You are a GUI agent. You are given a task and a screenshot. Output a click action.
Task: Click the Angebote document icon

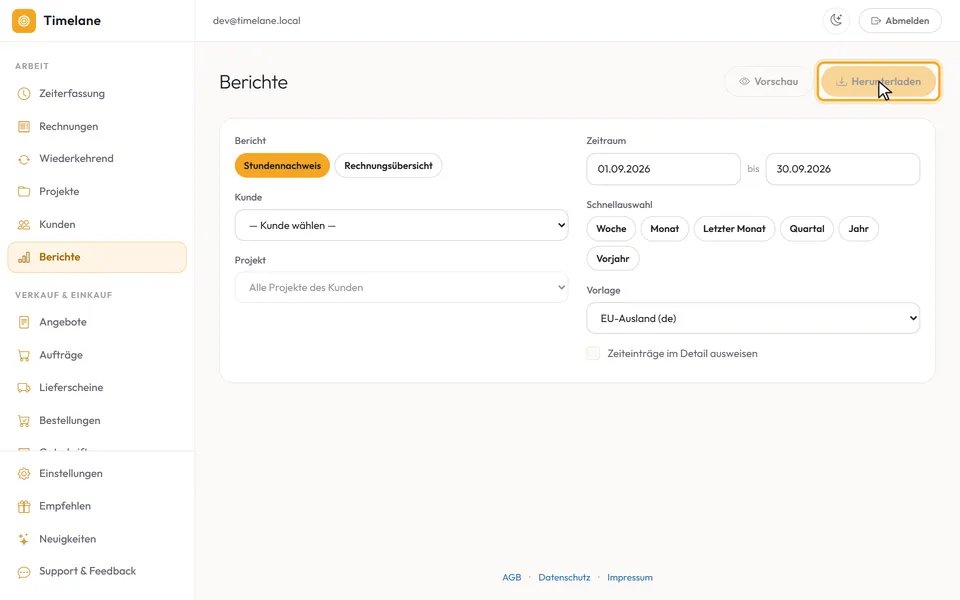pyautogui.click(x=24, y=322)
